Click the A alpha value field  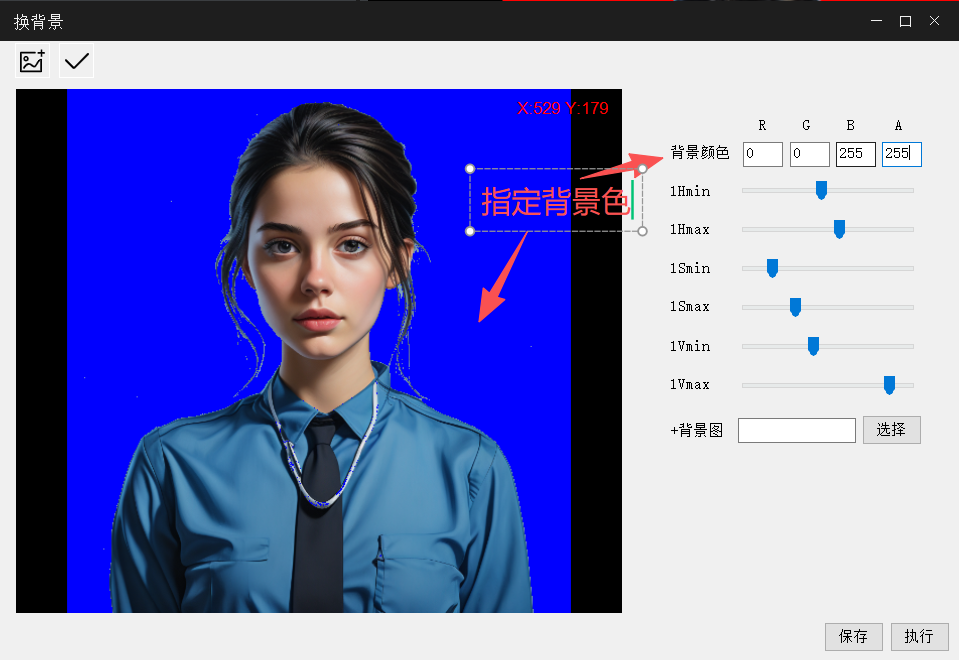pyautogui.click(x=902, y=154)
